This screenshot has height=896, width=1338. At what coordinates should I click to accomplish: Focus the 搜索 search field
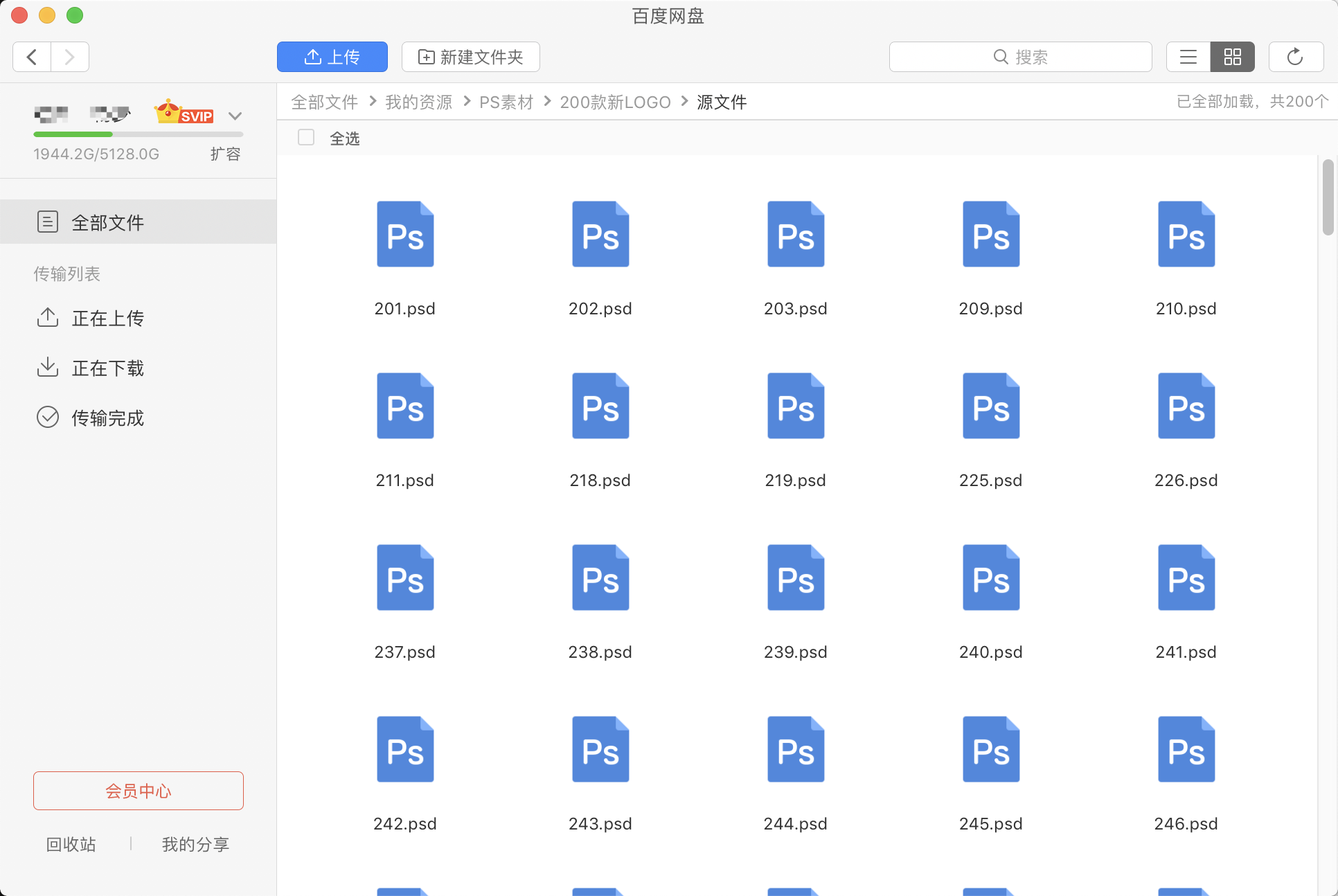point(1020,57)
